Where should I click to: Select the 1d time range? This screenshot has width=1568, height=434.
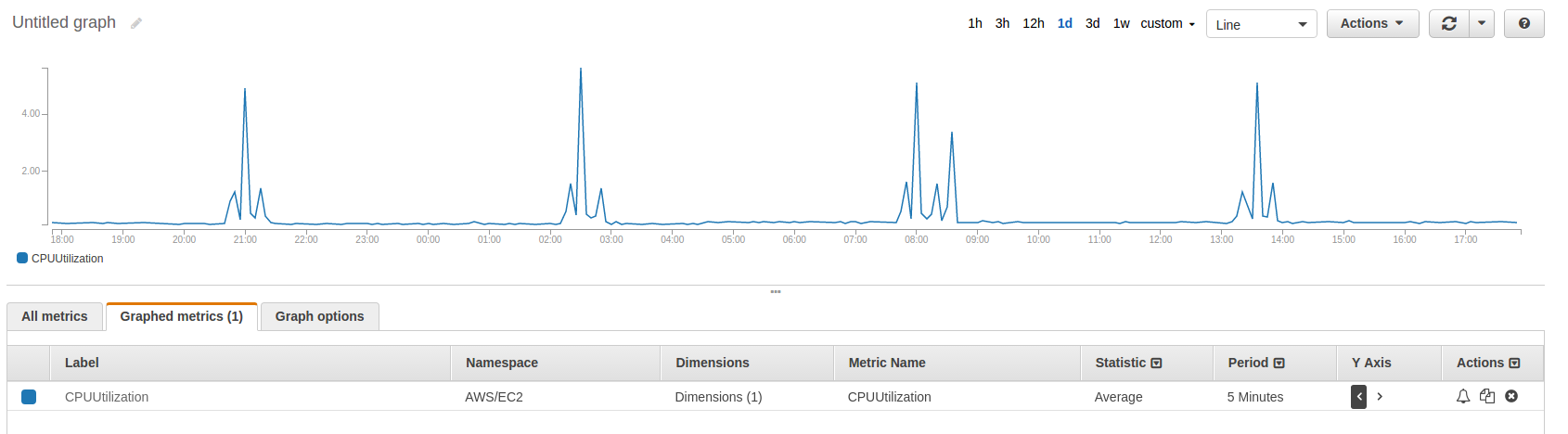tap(1065, 24)
